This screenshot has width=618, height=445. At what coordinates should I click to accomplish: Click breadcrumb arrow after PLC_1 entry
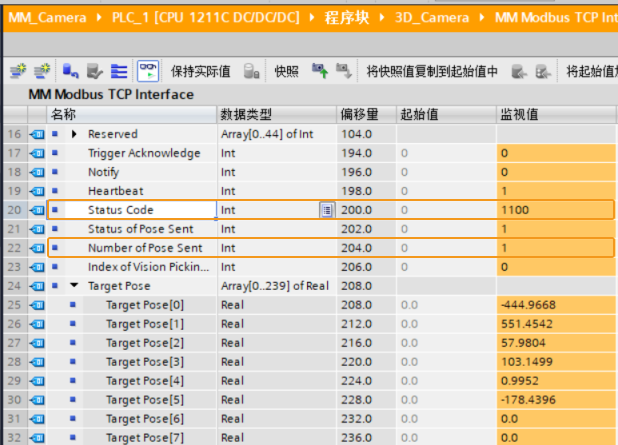[x=312, y=18]
